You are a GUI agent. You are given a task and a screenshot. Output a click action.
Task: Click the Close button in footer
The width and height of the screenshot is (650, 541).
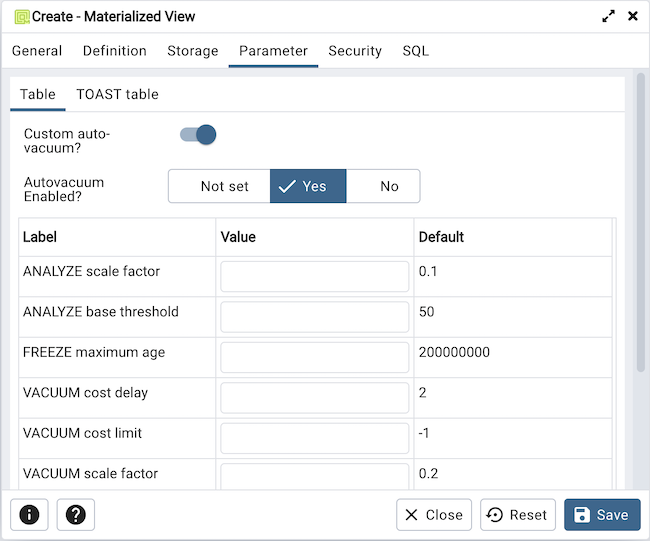coord(434,515)
